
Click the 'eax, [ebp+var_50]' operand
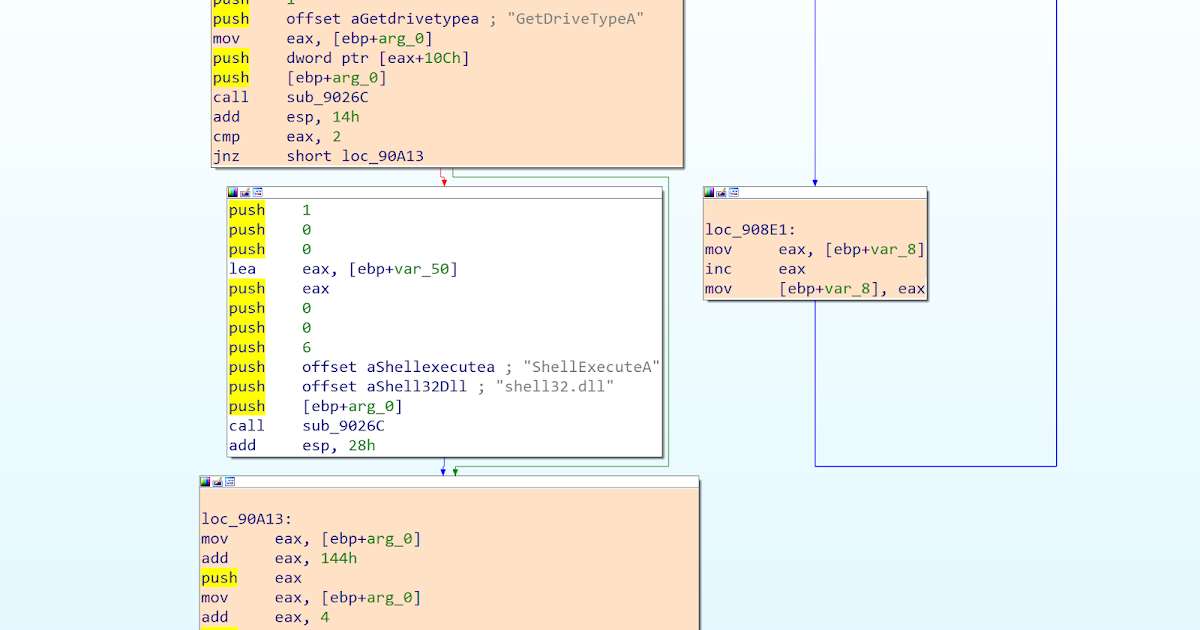click(x=380, y=269)
